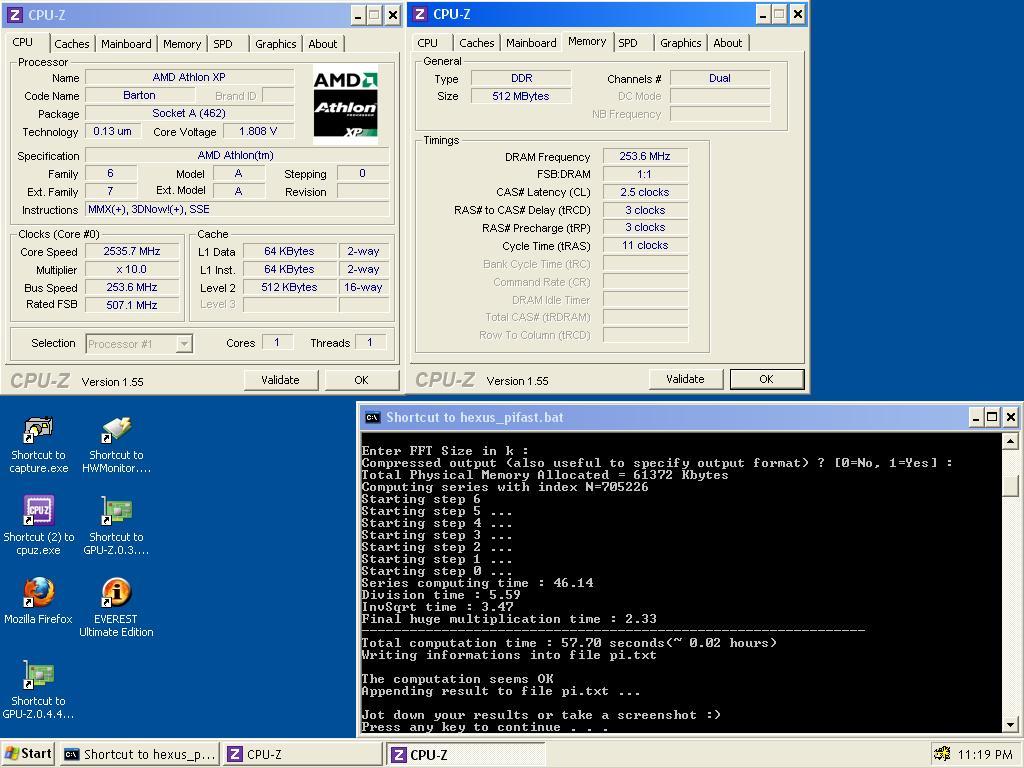Launch Shortcut (2) to cpuz.exe icon

(x=39, y=526)
